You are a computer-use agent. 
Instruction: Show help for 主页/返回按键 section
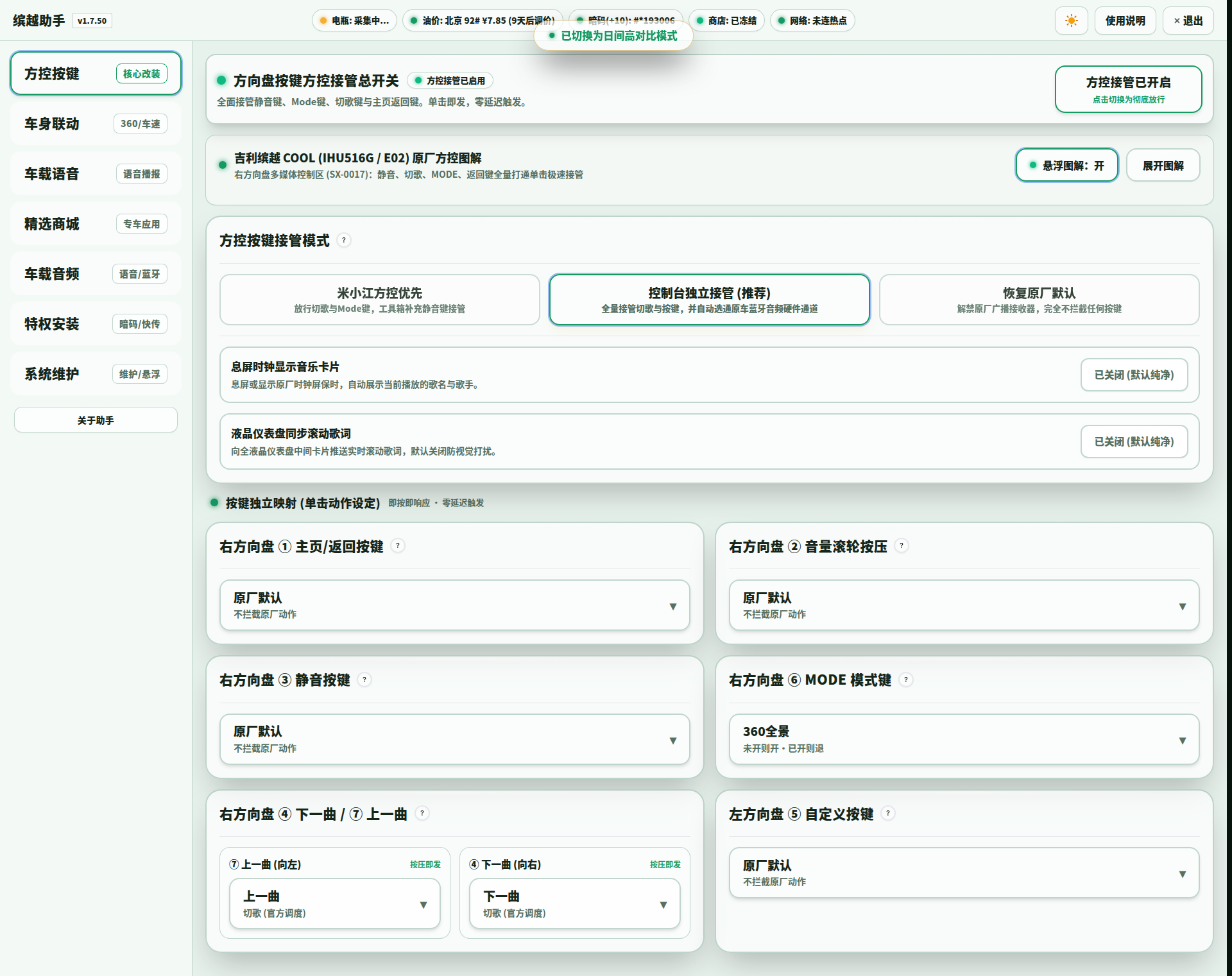click(x=398, y=545)
